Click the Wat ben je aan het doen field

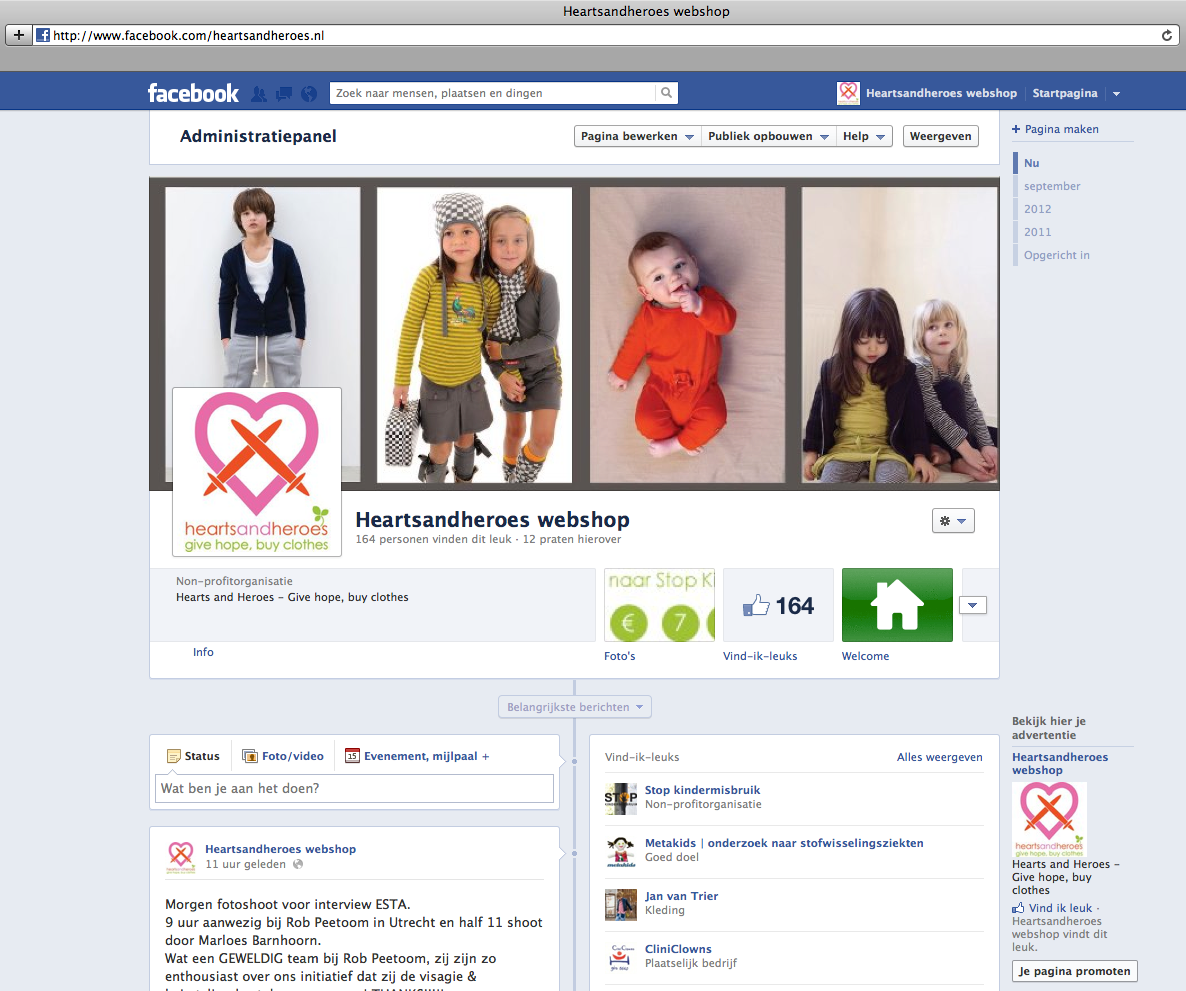coord(355,788)
